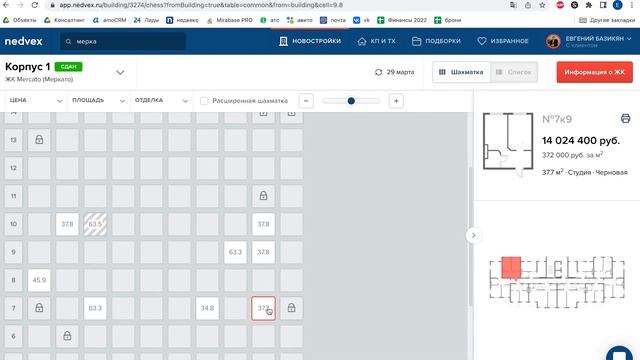Open the Новостройки menu
This screenshot has height=360, width=640.
(x=310, y=41)
